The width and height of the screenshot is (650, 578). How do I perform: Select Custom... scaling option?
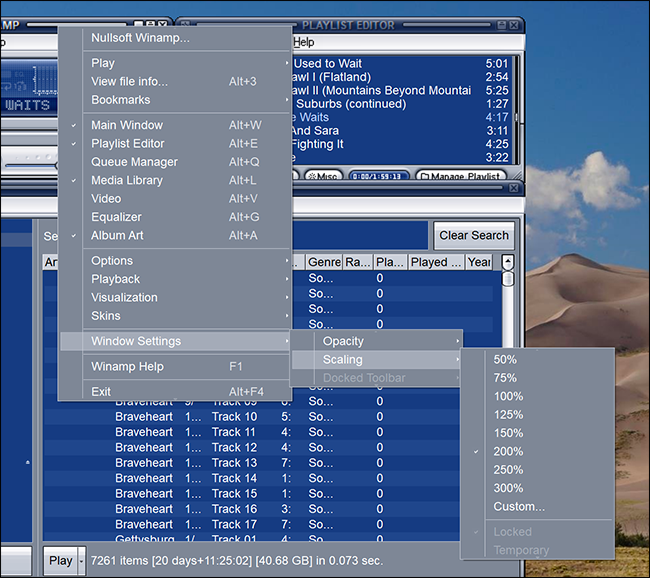point(518,506)
